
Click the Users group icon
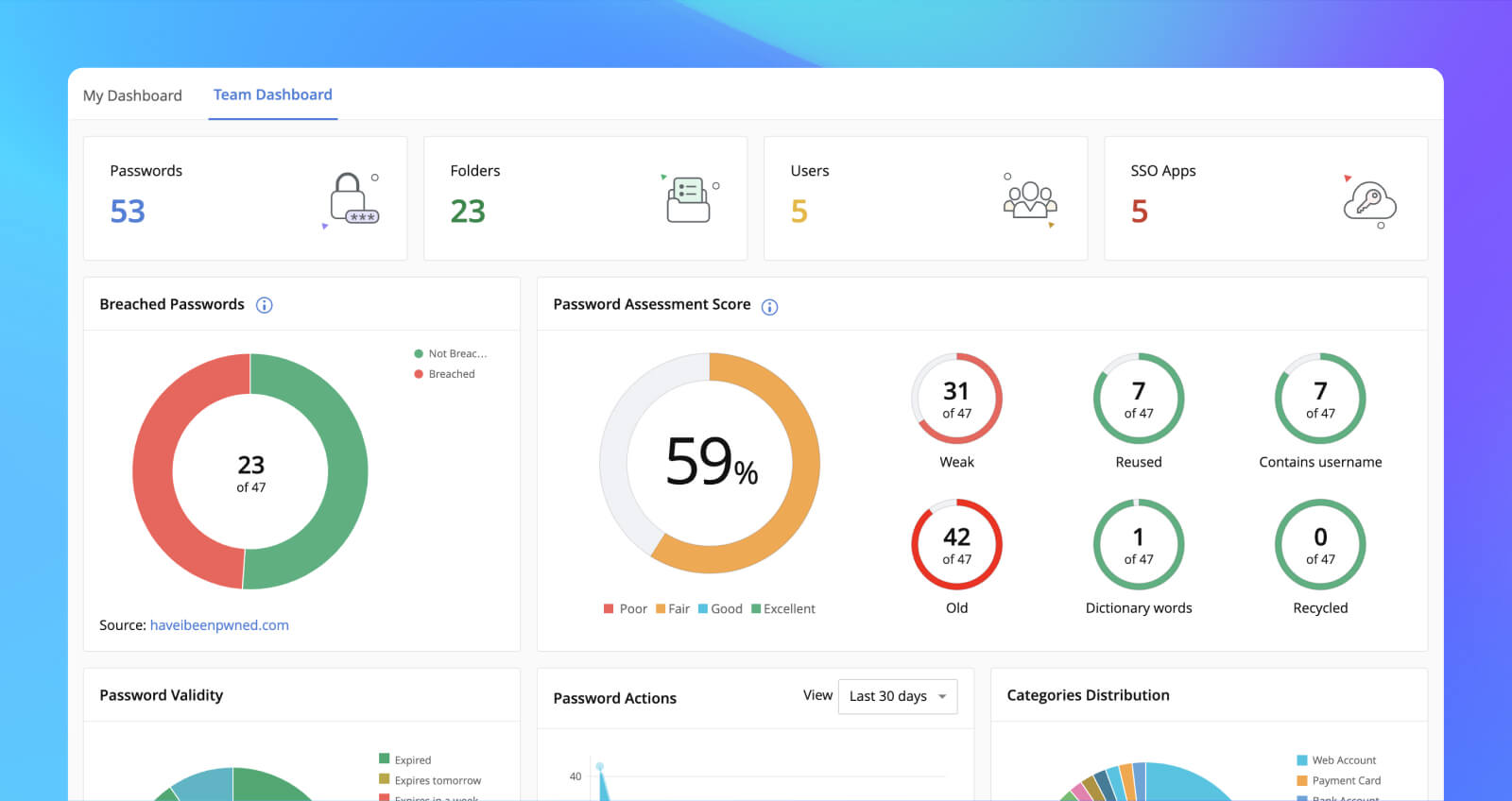(x=1030, y=200)
